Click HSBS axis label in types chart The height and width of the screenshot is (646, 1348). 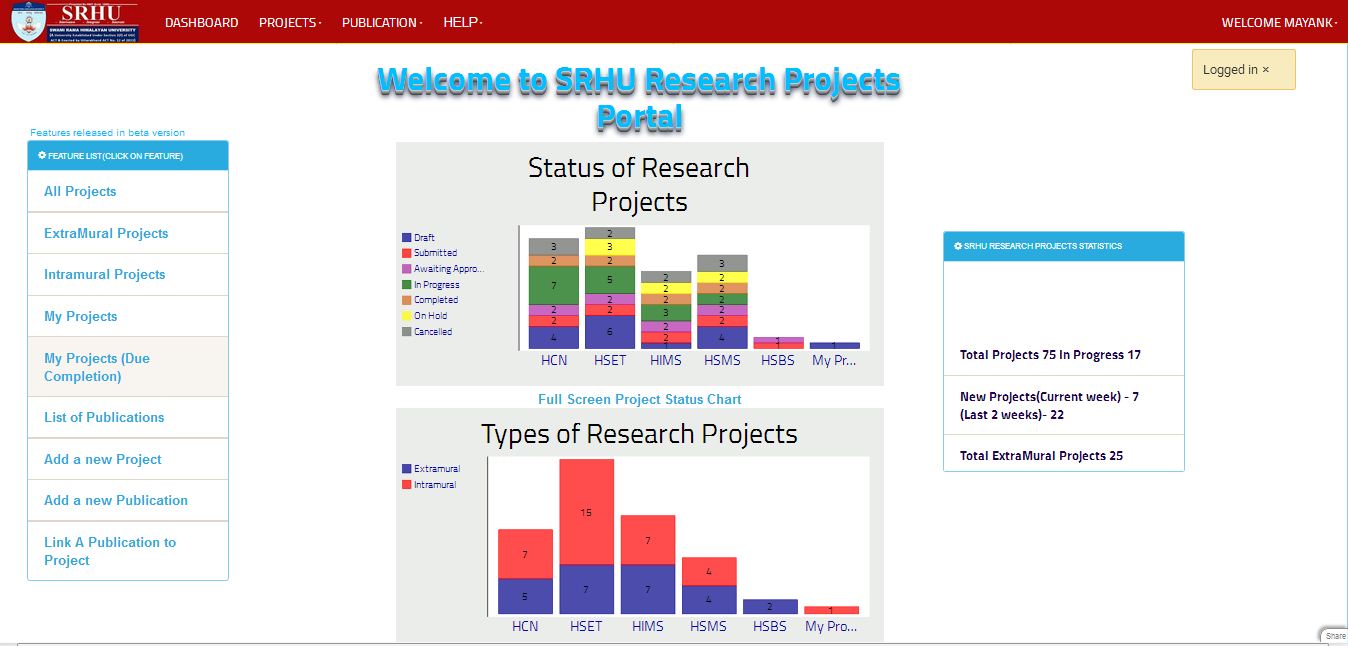point(770,627)
